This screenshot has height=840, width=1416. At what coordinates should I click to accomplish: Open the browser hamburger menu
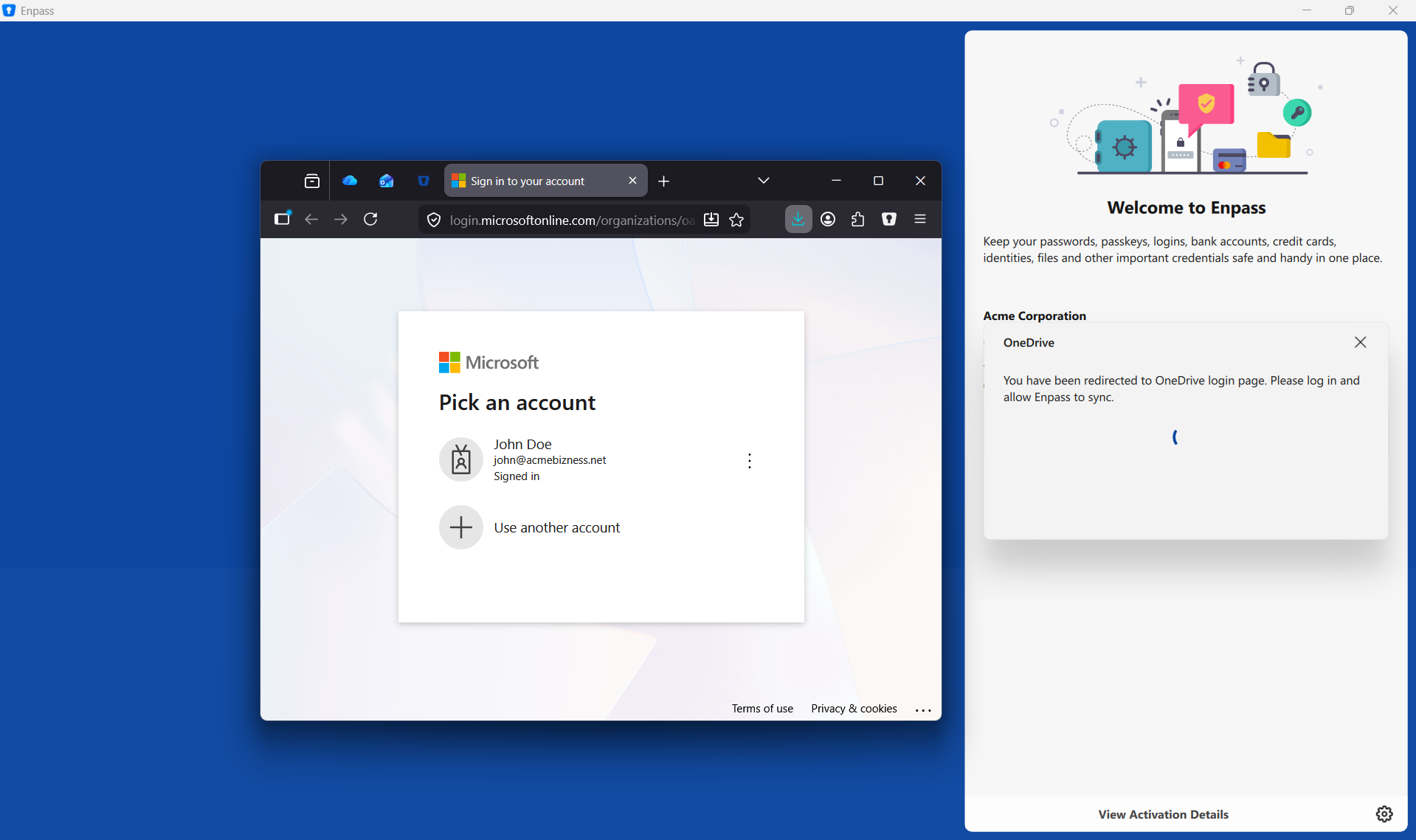920,219
